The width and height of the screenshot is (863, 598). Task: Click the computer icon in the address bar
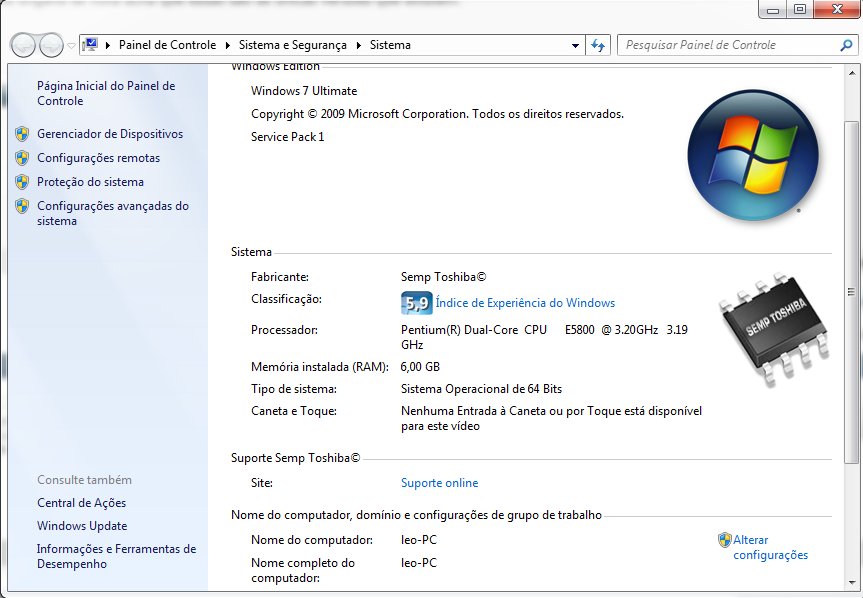click(92, 45)
